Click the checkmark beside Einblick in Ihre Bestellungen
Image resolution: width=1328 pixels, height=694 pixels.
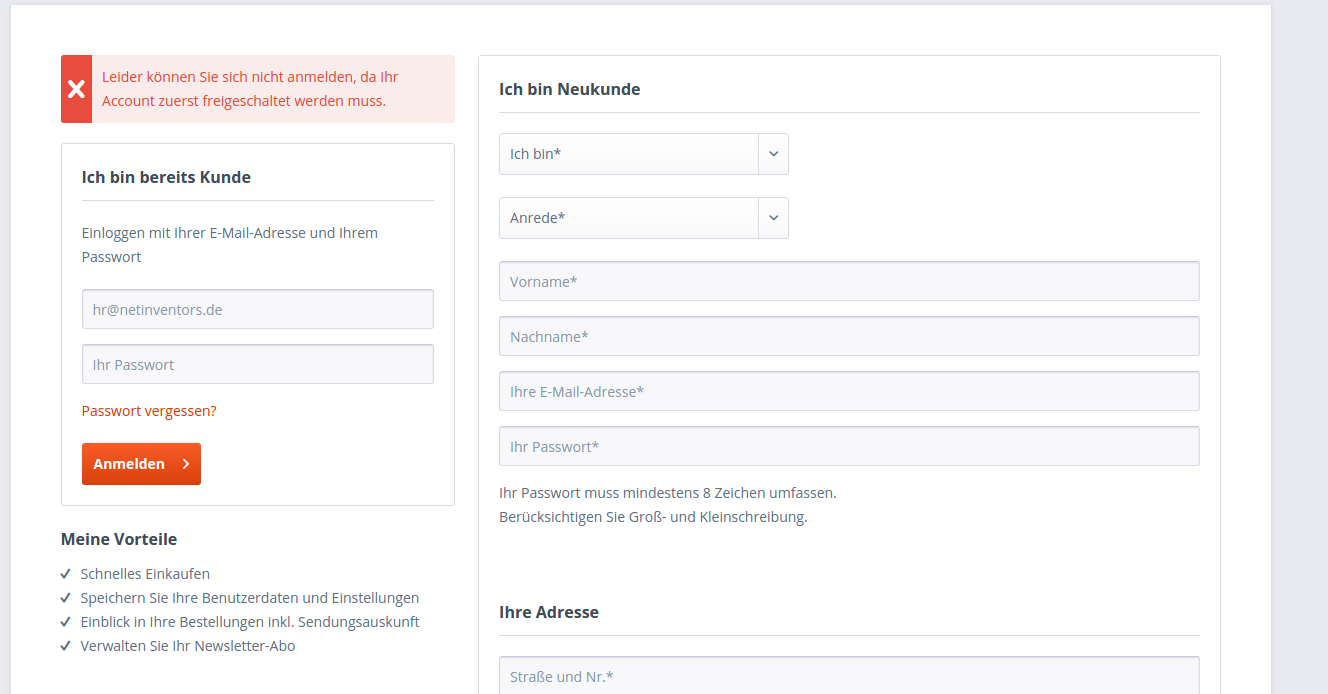click(x=66, y=622)
